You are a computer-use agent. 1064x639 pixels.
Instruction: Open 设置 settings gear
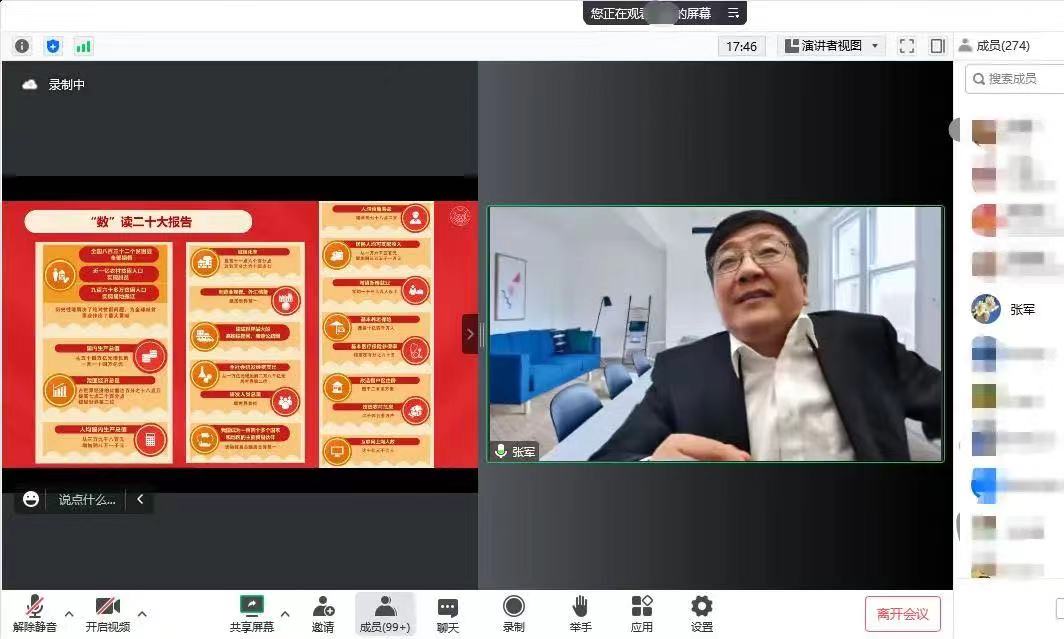click(x=702, y=613)
